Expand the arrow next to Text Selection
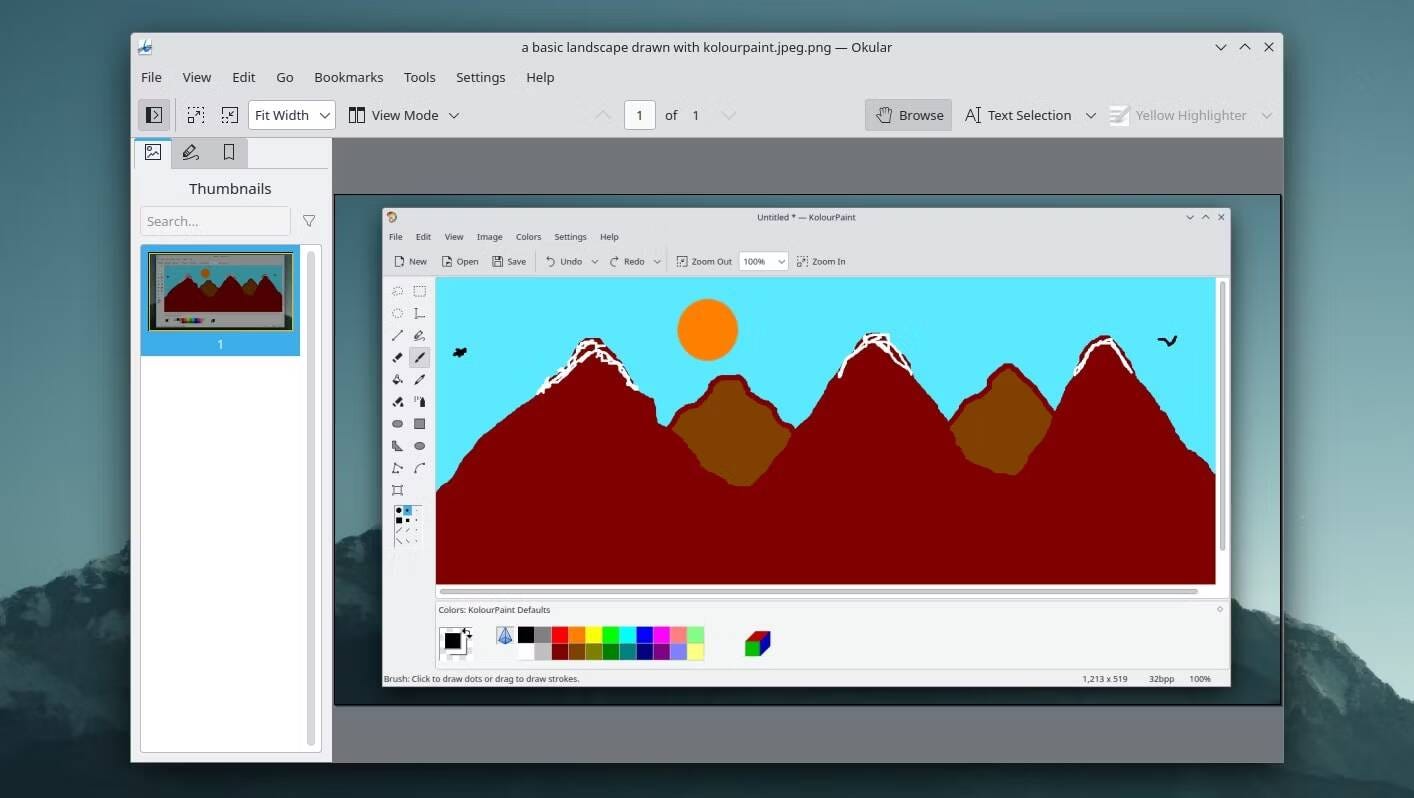The image size is (1414, 798). coord(1091,115)
